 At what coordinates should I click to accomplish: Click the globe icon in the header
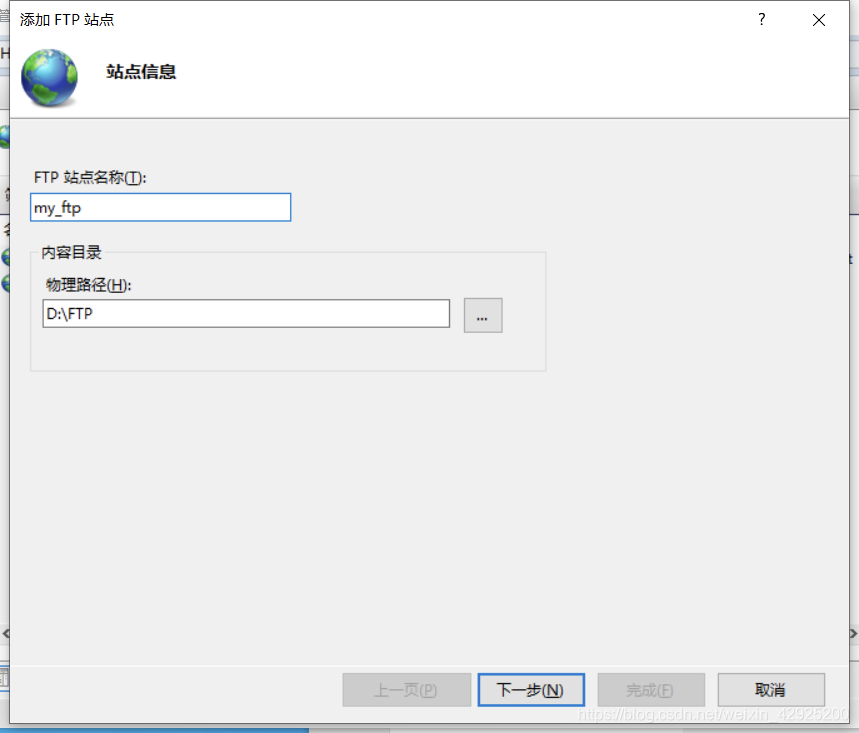(49, 77)
